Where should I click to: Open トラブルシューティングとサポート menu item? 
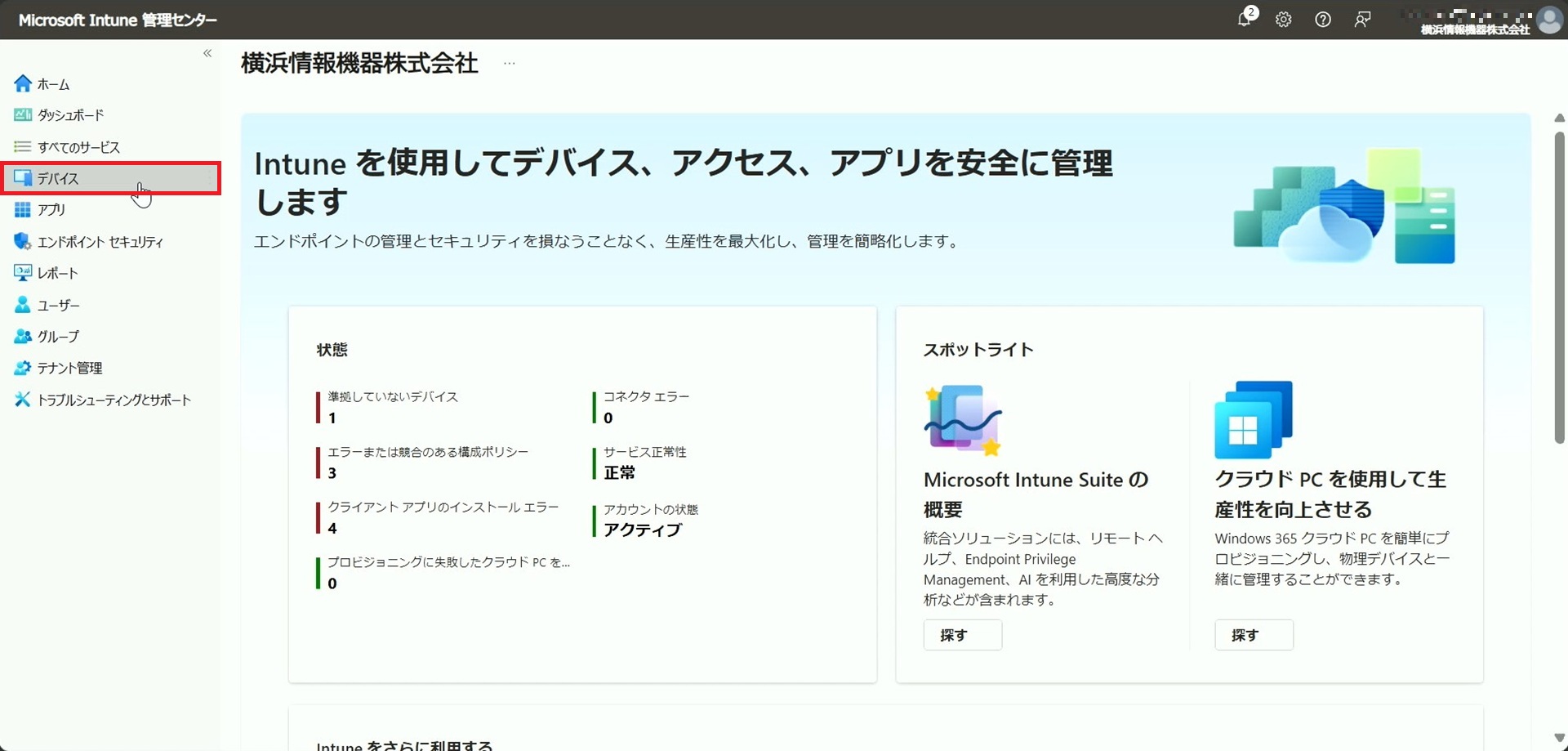tap(114, 400)
